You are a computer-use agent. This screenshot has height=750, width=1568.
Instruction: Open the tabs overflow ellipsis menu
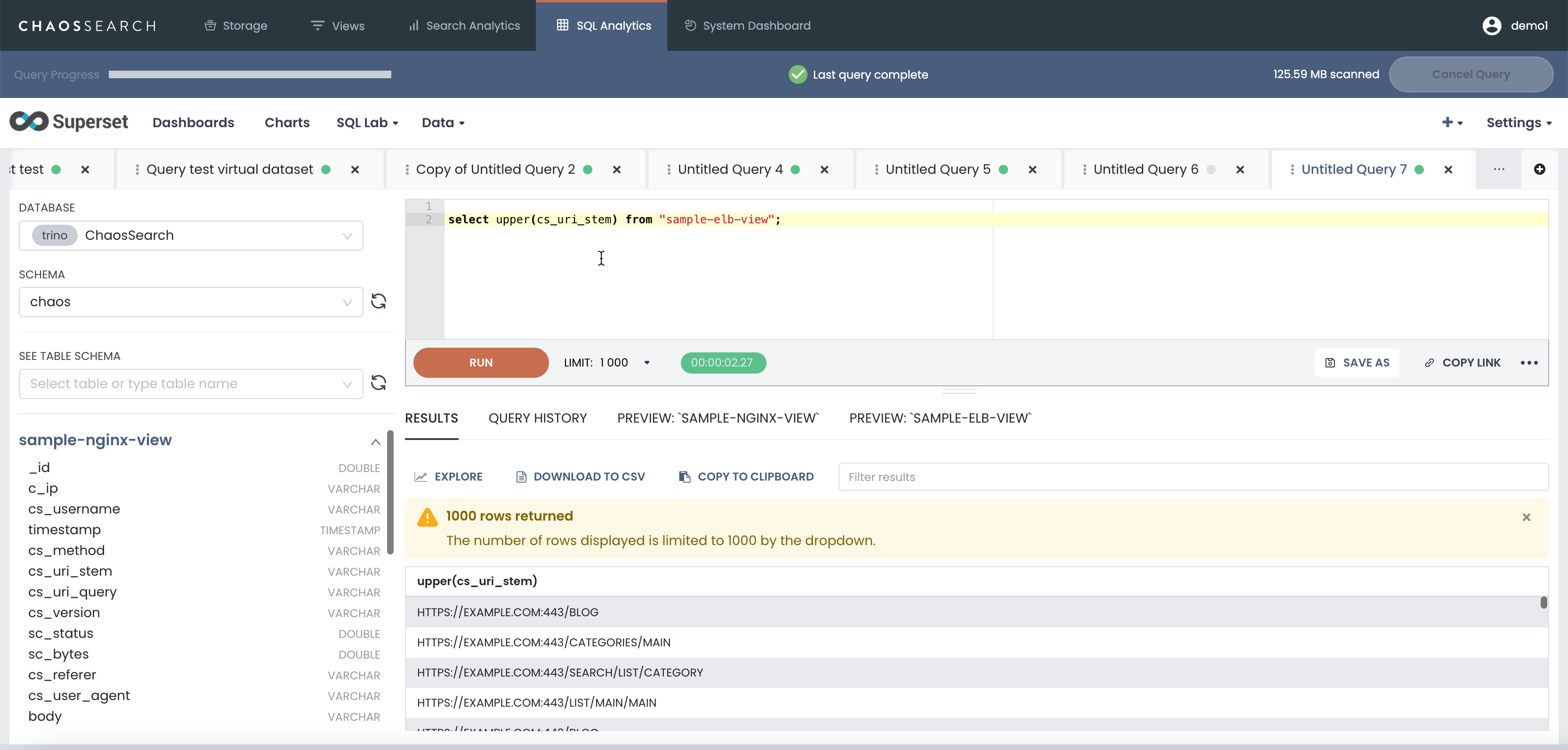(1499, 169)
